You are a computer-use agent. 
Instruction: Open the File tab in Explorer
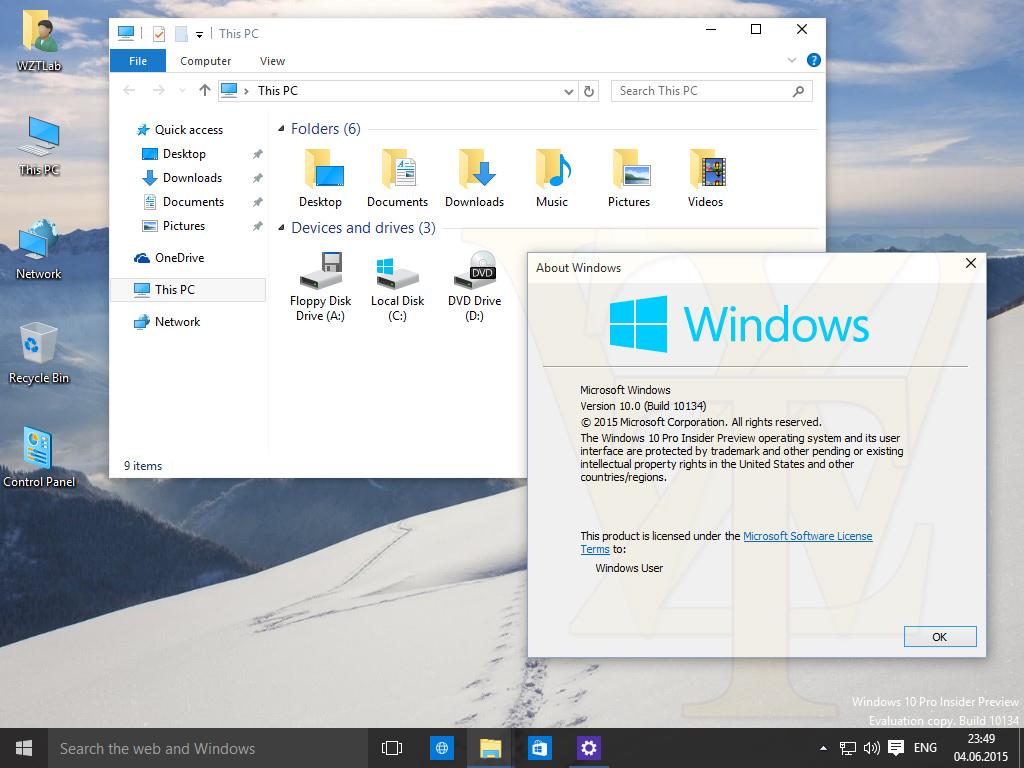(138, 61)
